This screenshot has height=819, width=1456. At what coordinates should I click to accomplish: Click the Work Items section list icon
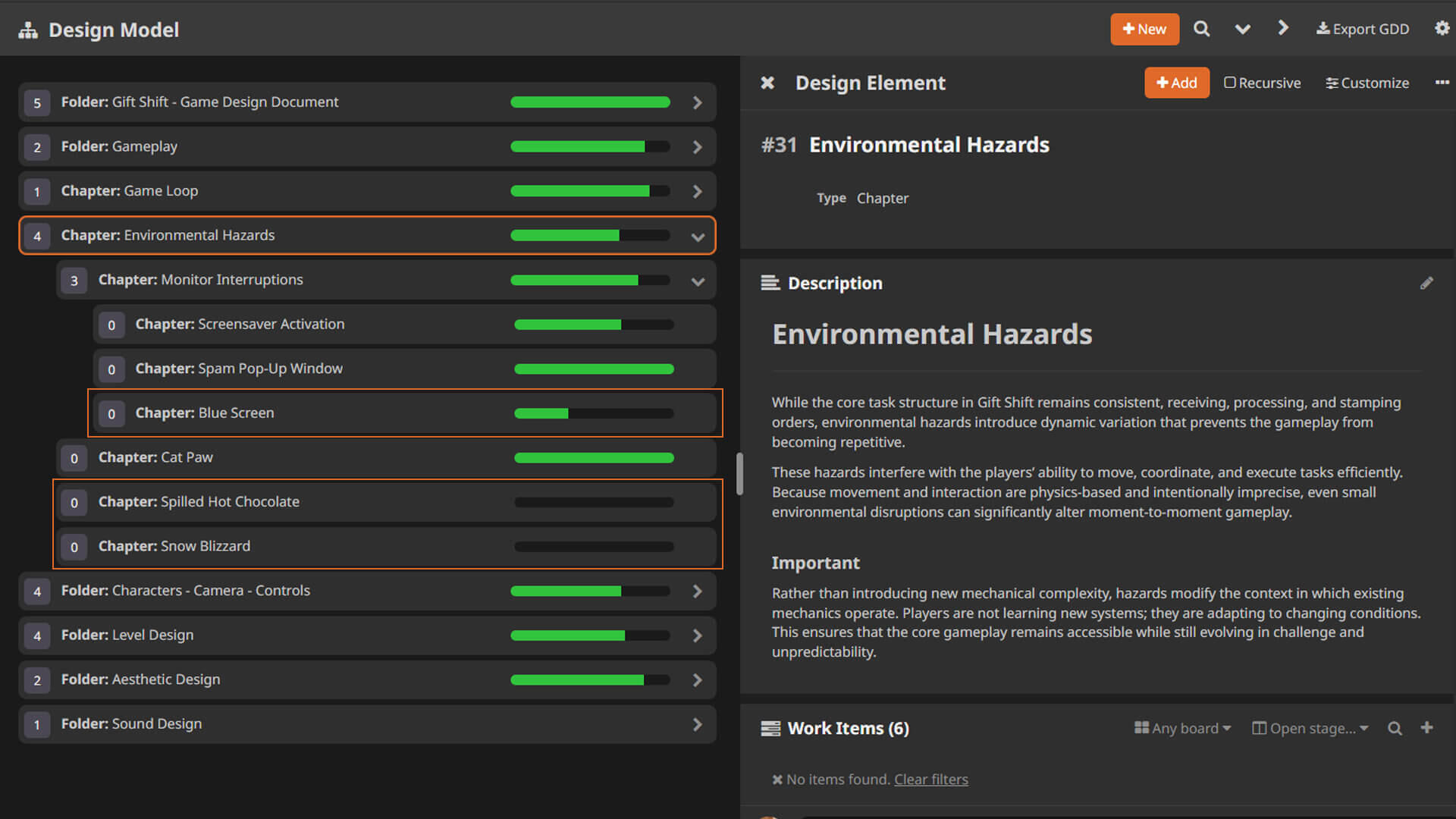[770, 729]
